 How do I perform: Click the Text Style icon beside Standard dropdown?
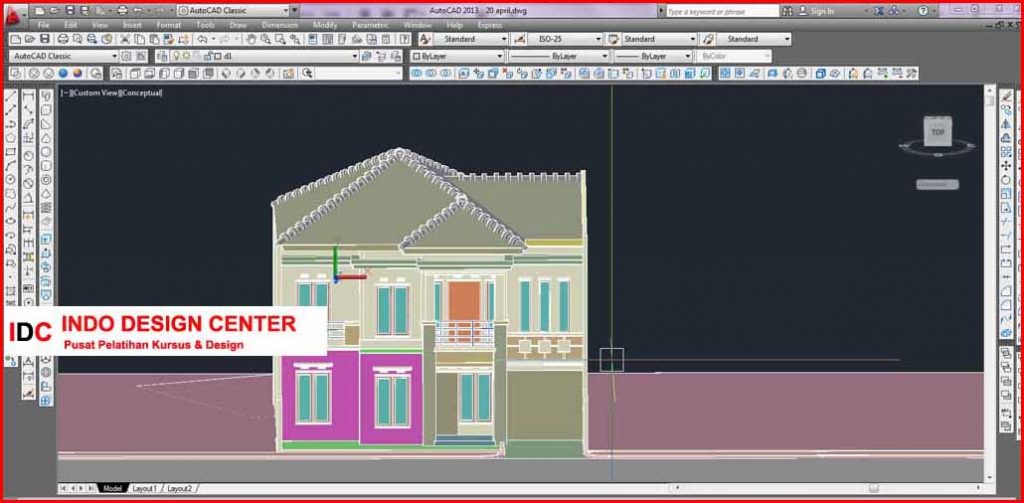tap(425, 39)
